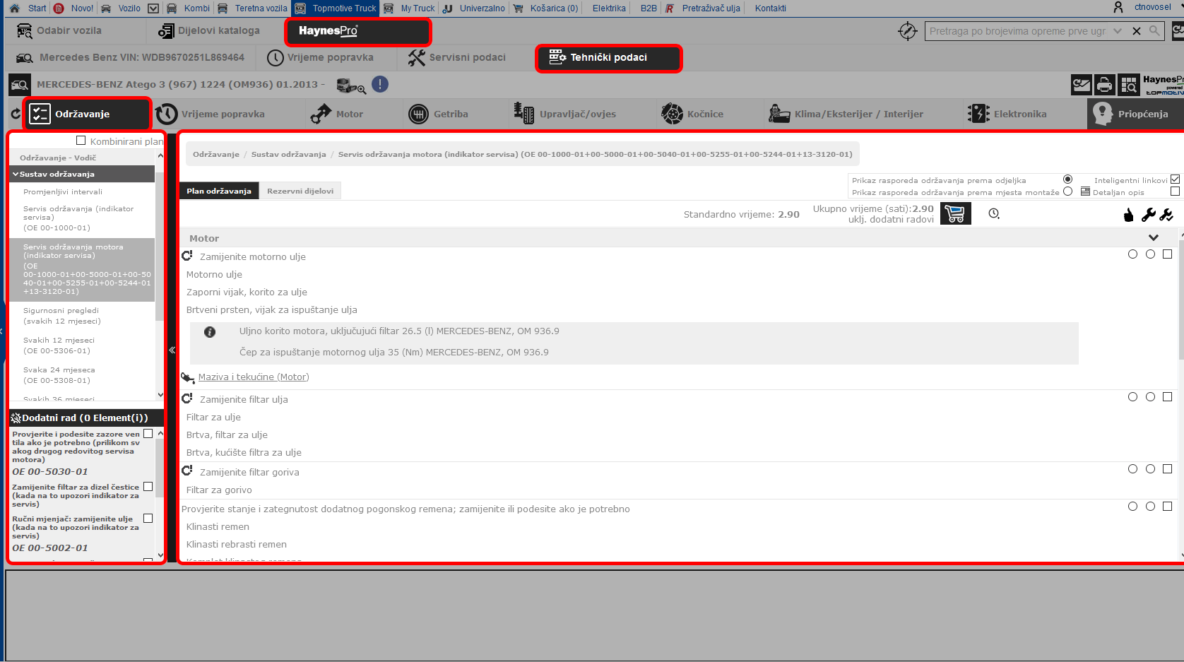Switch to the Servisni podaci tab
Image resolution: width=1184 pixels, height=662 pixels.
tap(457, 57)
